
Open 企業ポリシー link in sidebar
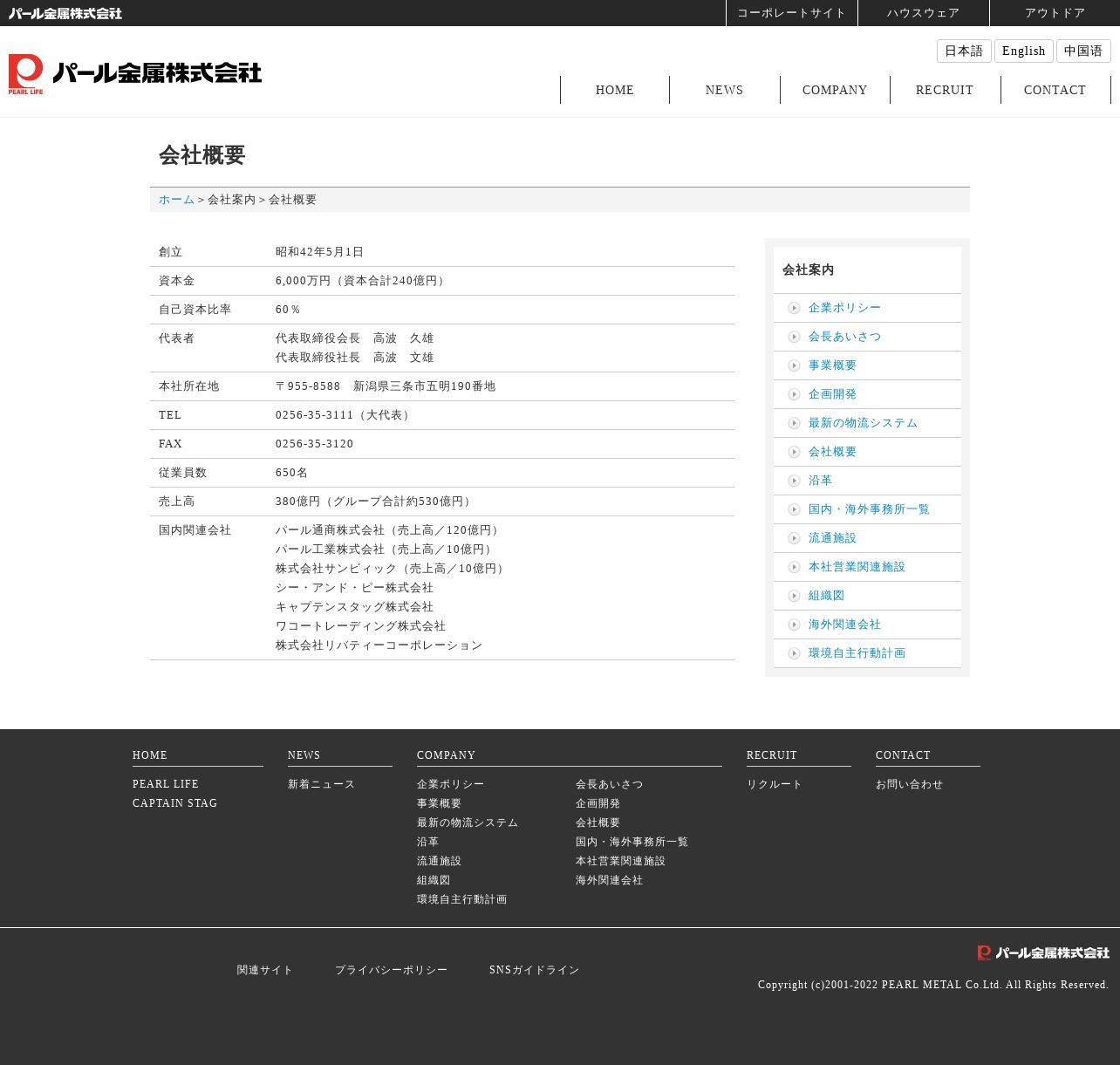pos(845,308)
